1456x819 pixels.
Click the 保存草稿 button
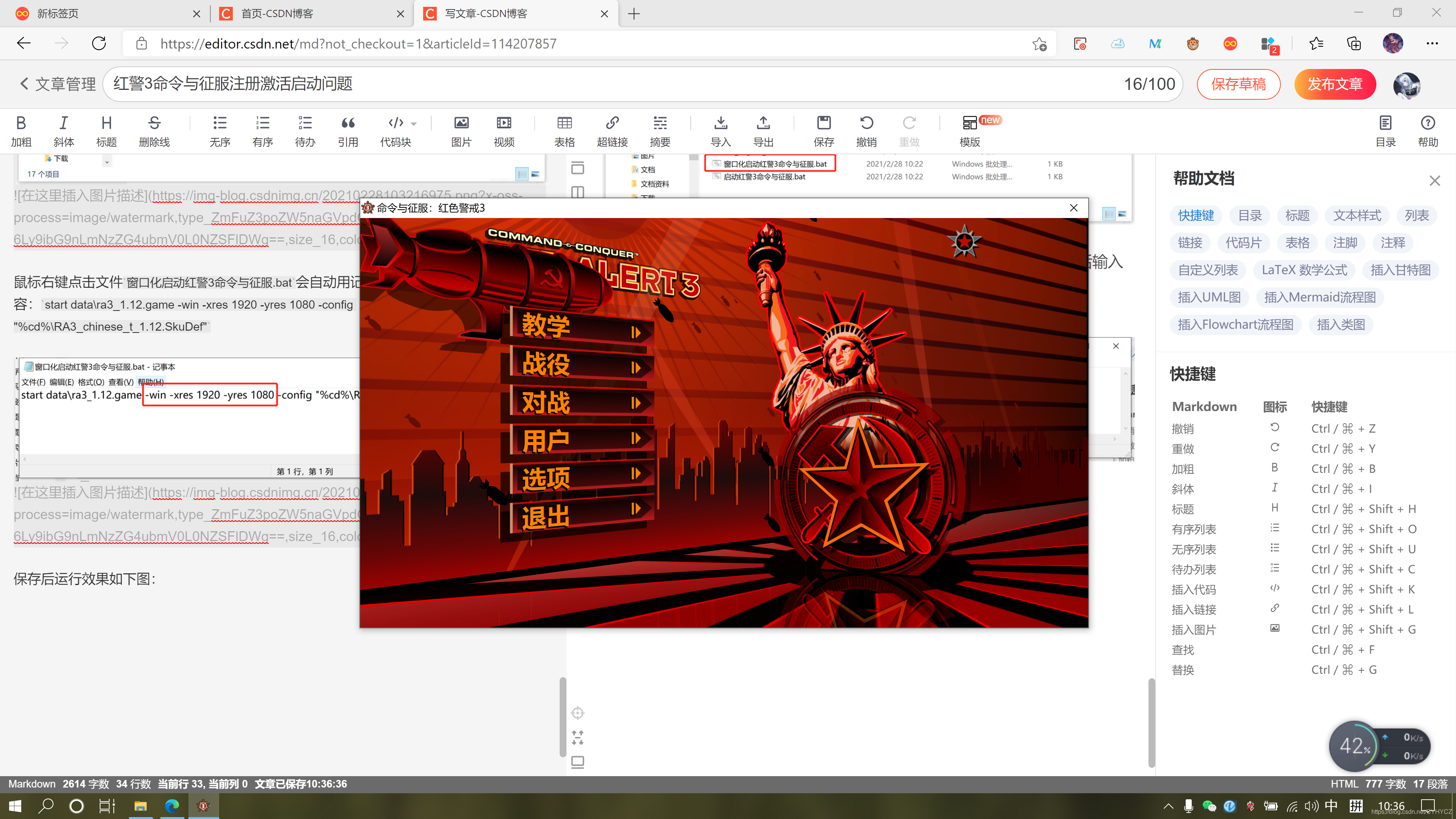[x=1238, y=84]
